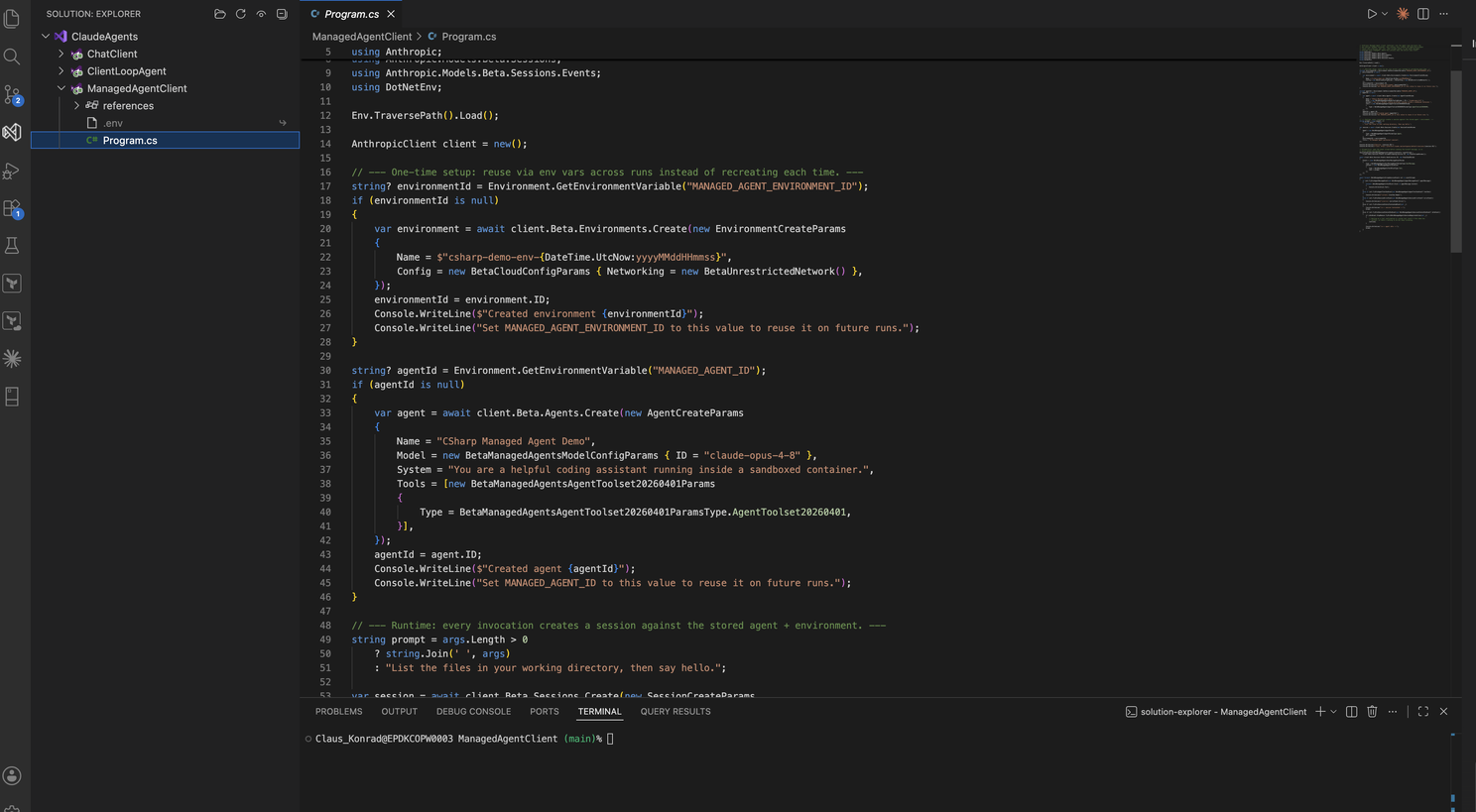The height and width of the screenshot is (812, 1476).
Task: Switch to the Debug Console tab
Action: [x=473, y=711]
